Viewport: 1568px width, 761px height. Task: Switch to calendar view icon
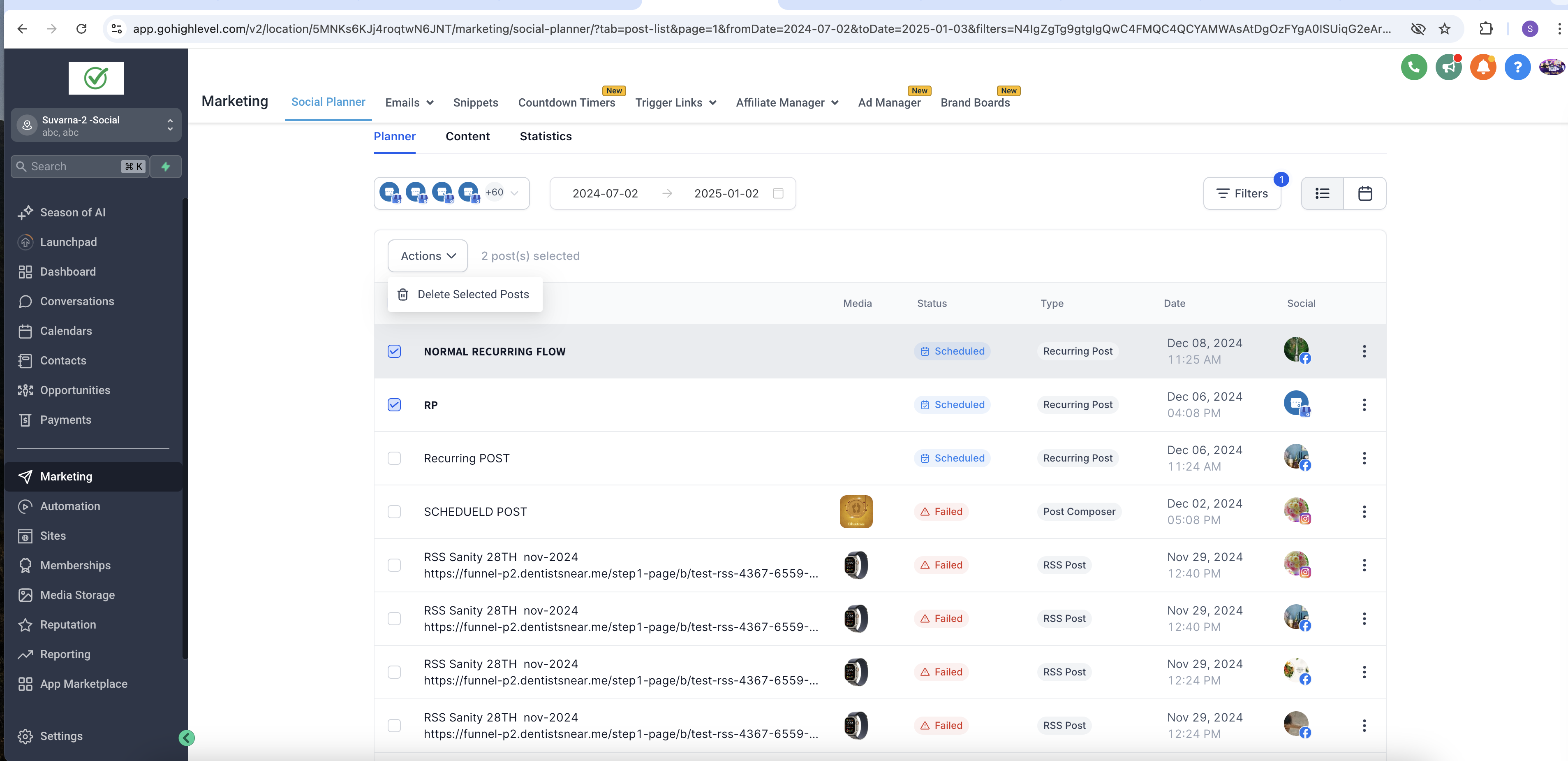(1364, 194)
